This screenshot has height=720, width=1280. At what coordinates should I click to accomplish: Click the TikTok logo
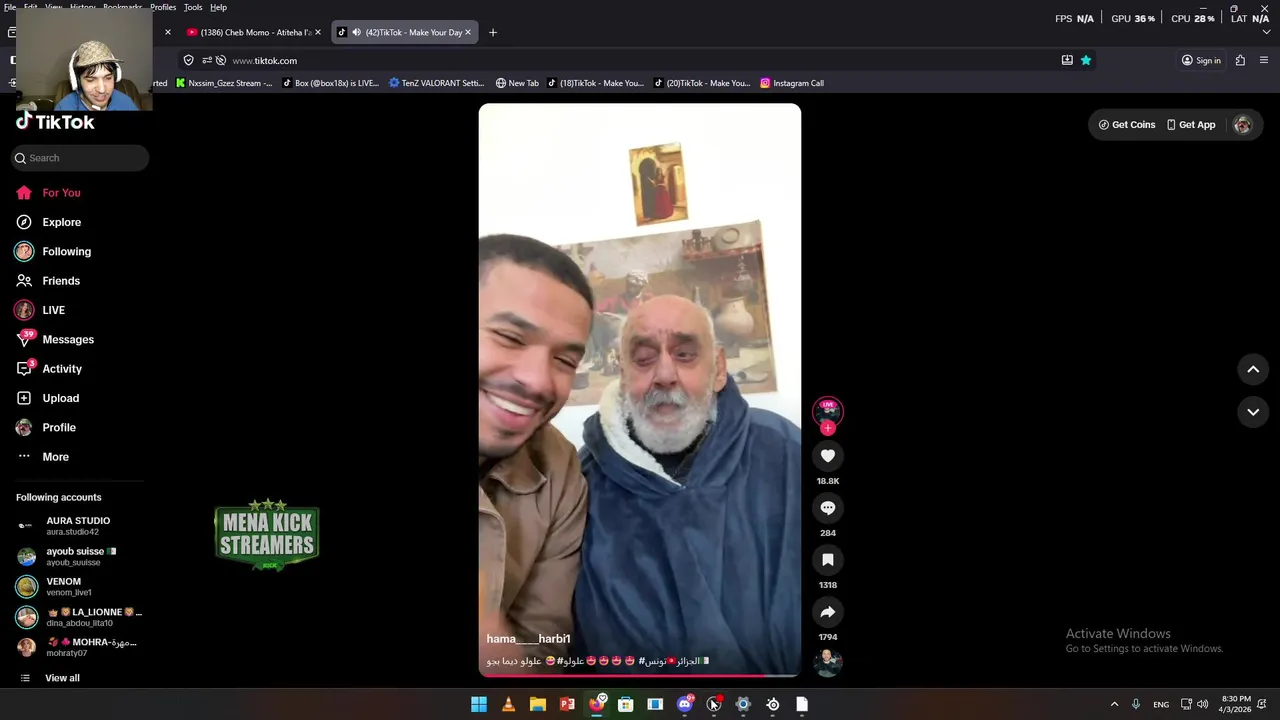point(55,122)
